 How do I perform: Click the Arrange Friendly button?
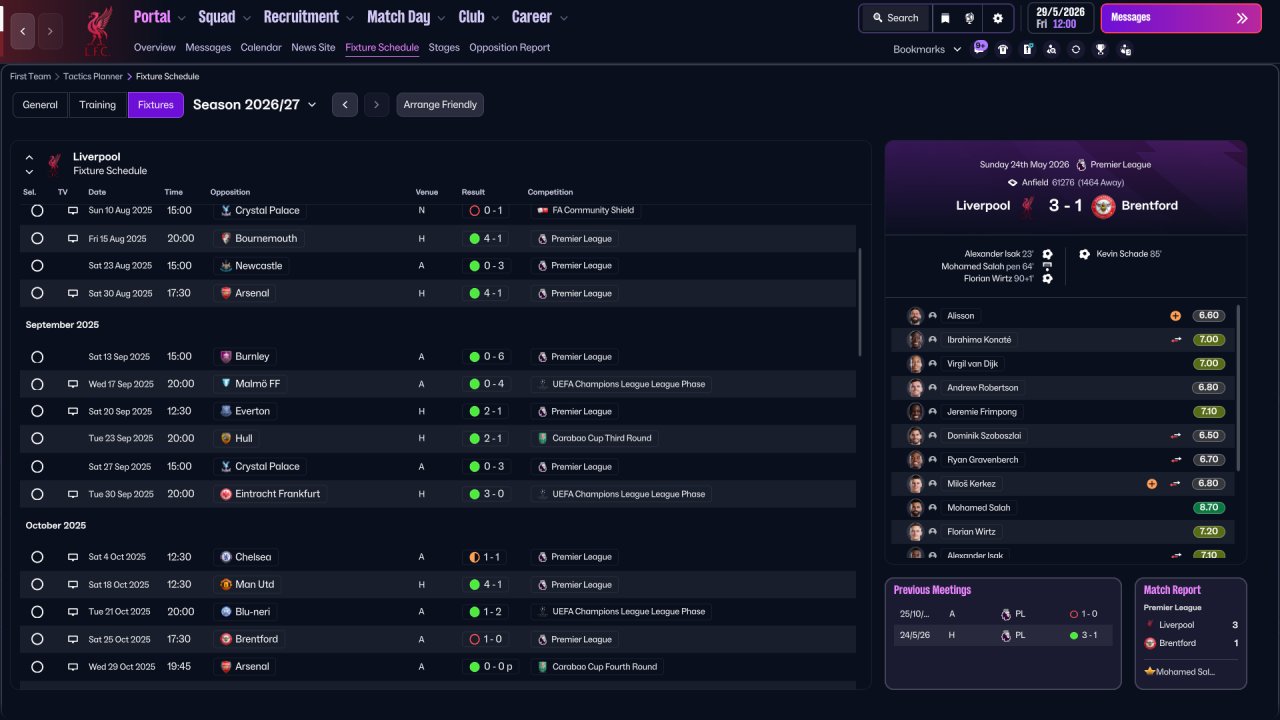click(440, 105)
